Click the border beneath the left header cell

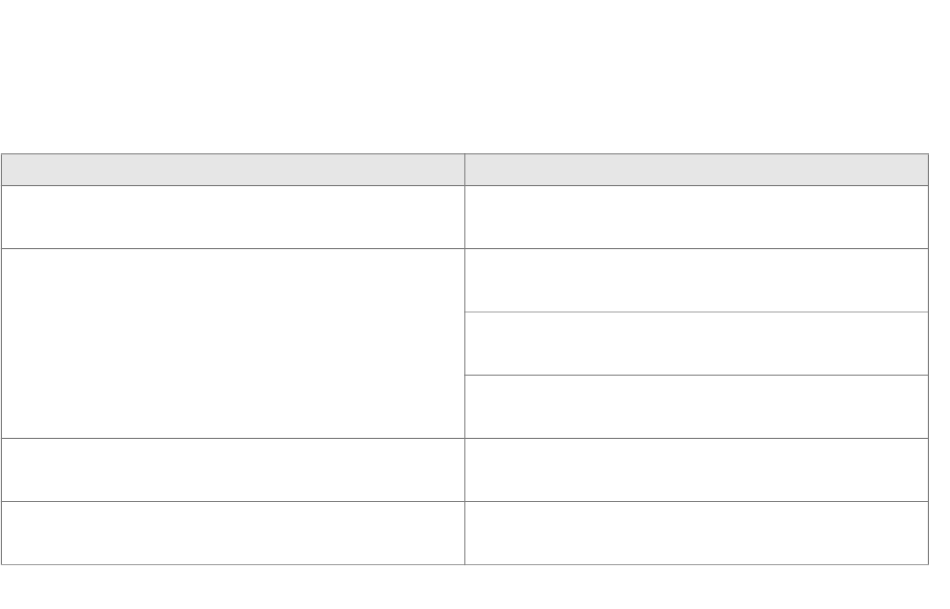233,185
